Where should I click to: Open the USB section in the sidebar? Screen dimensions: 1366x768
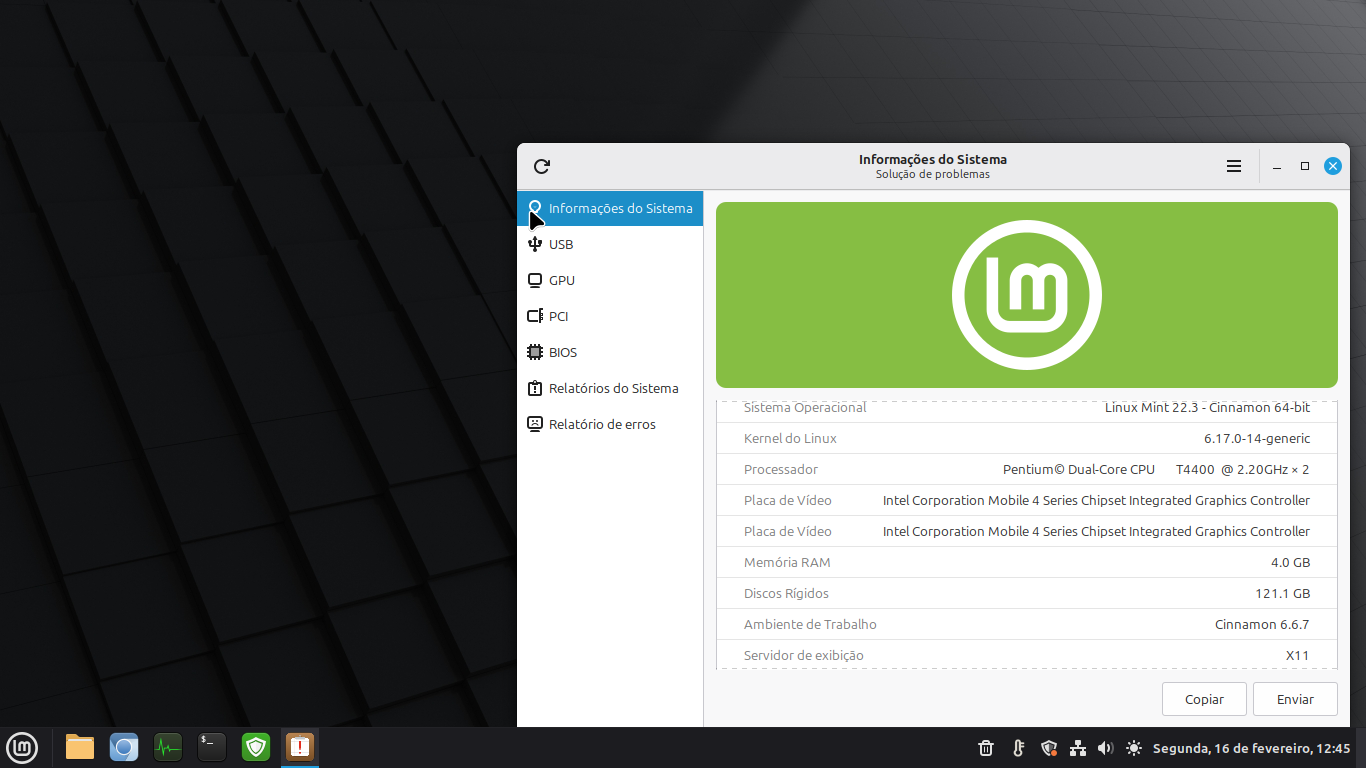(610, 244)
